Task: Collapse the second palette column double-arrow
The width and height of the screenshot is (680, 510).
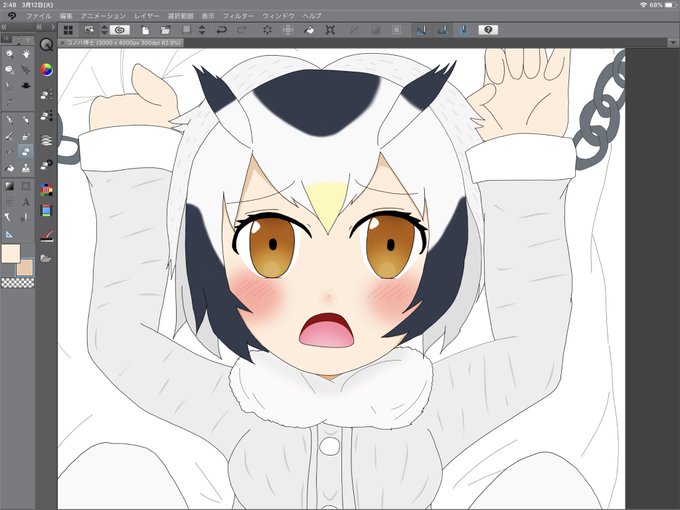Action: (39, 27)
